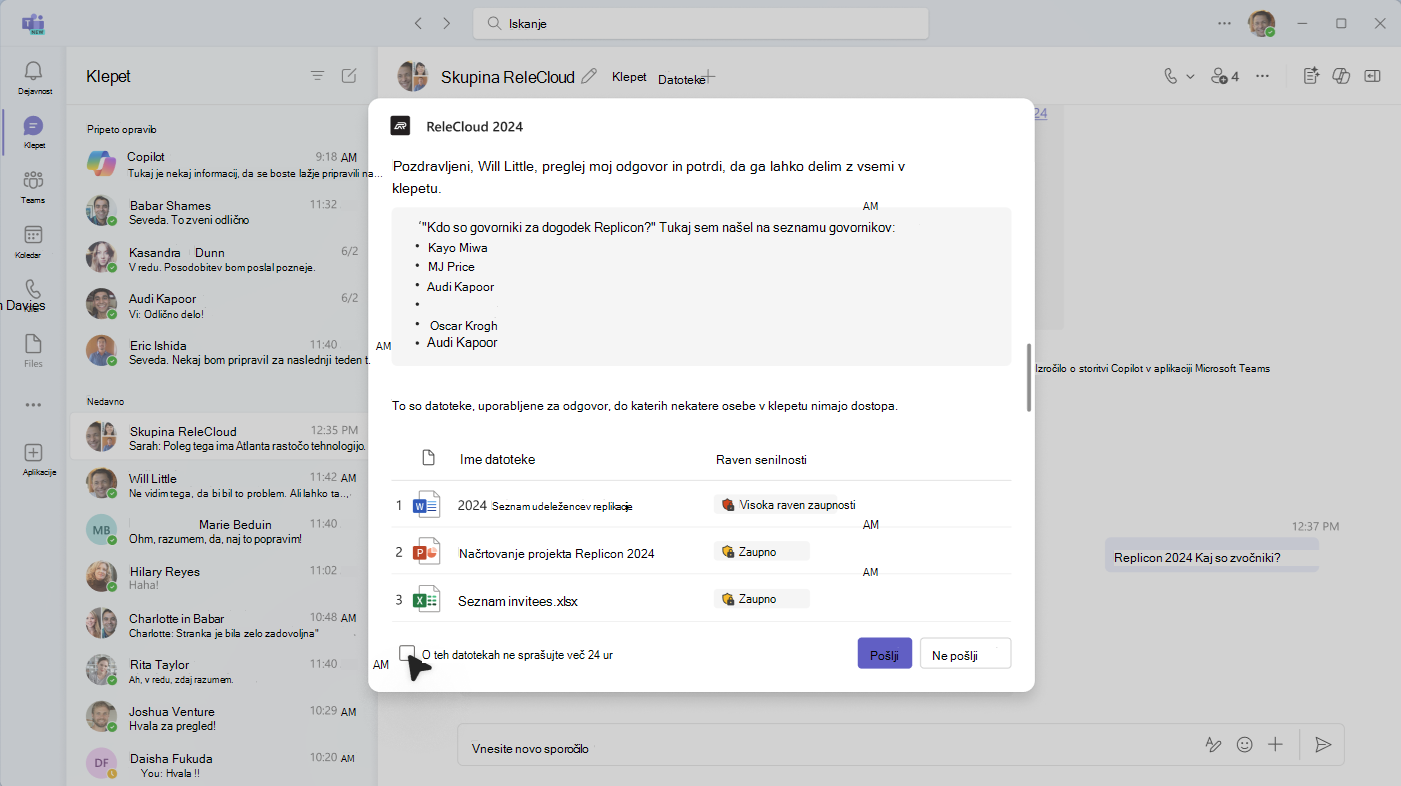Open the Copilot chat in the list
The image size is (1401, 786).
[222, 164]
